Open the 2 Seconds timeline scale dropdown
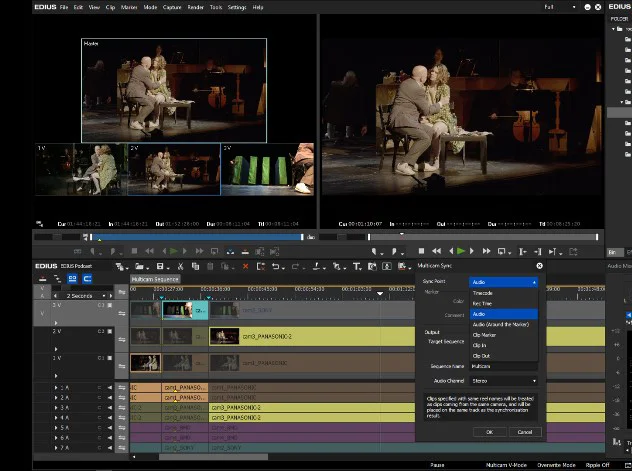632x471 pixels. pyautogui.click(x=86, y=296)
